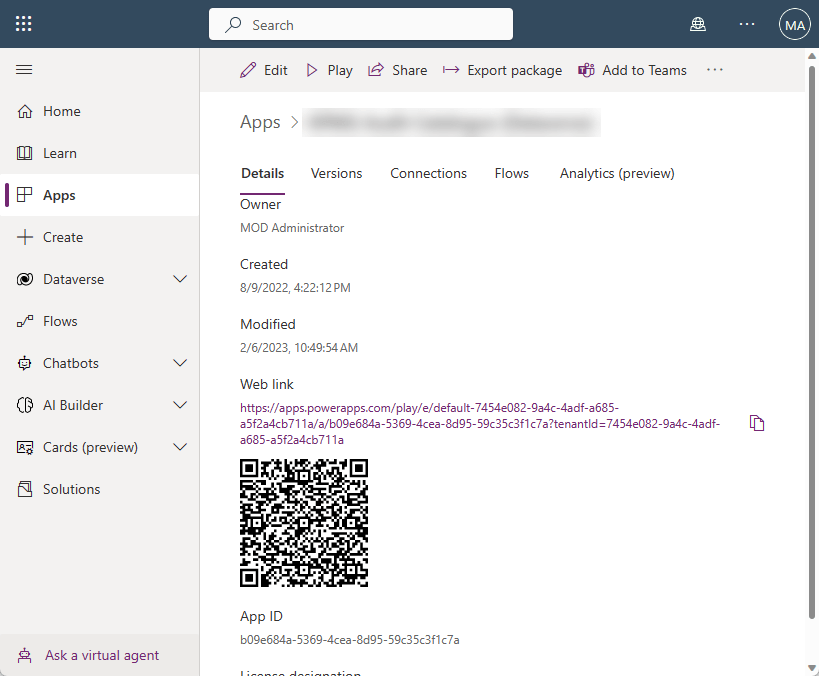The width and height of the screenshot is (819, 676).
Task: Click the modified date 2/6/2023 text
Action: 299,348
